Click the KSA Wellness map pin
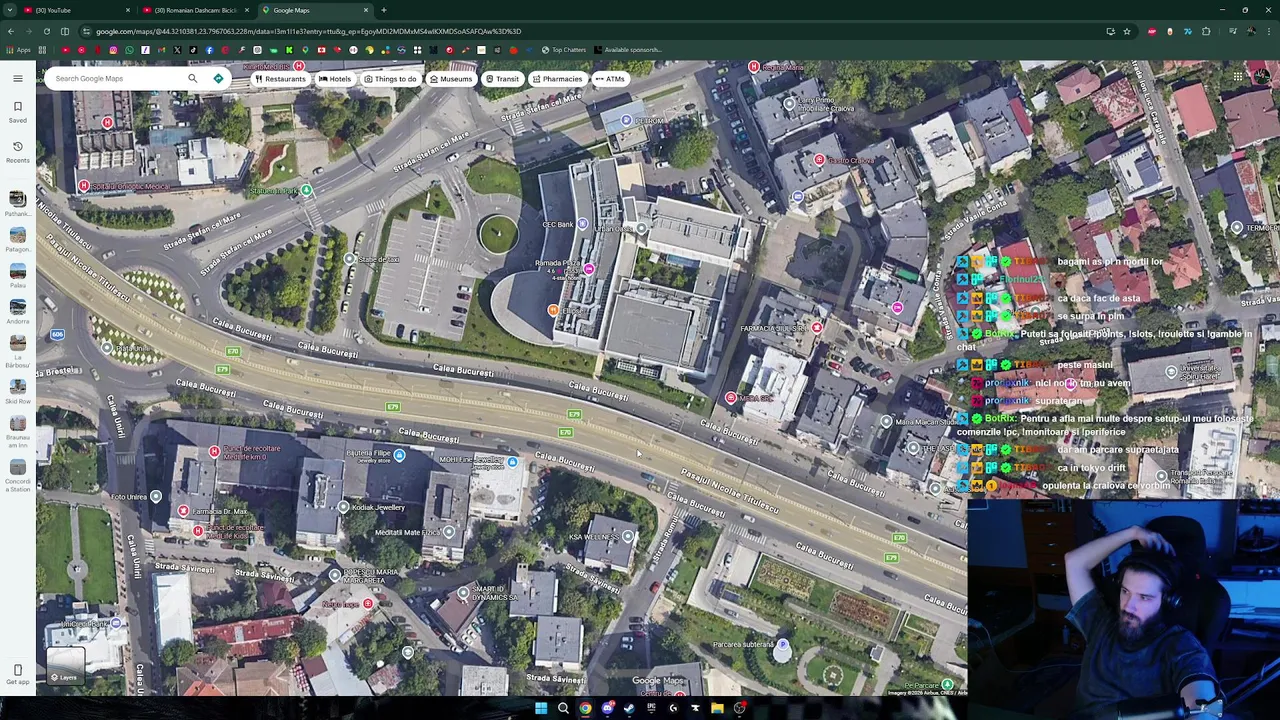Screen dimensions: 1280x720 point(628,537)
